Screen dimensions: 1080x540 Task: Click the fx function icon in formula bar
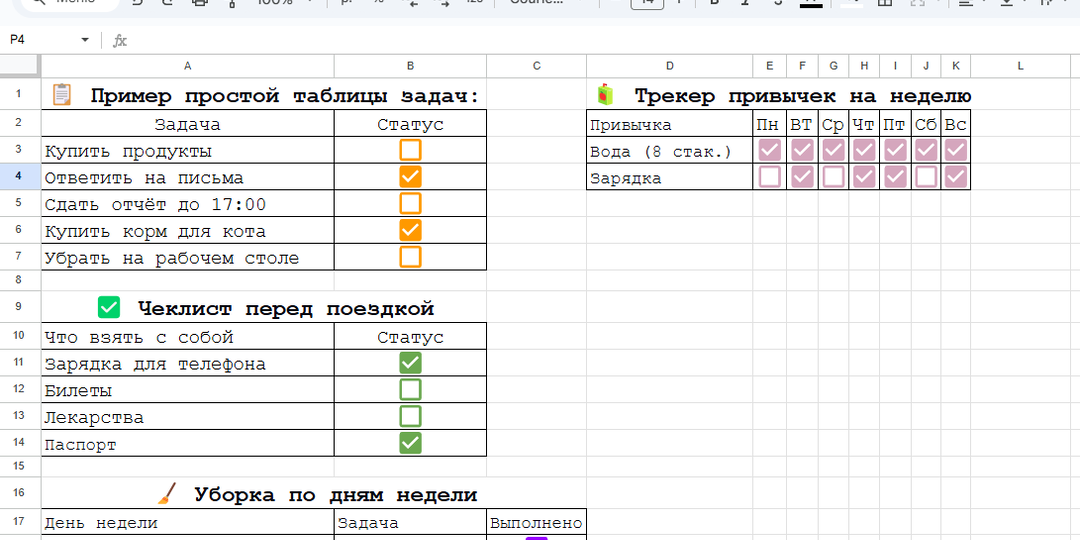click(120, 41)
